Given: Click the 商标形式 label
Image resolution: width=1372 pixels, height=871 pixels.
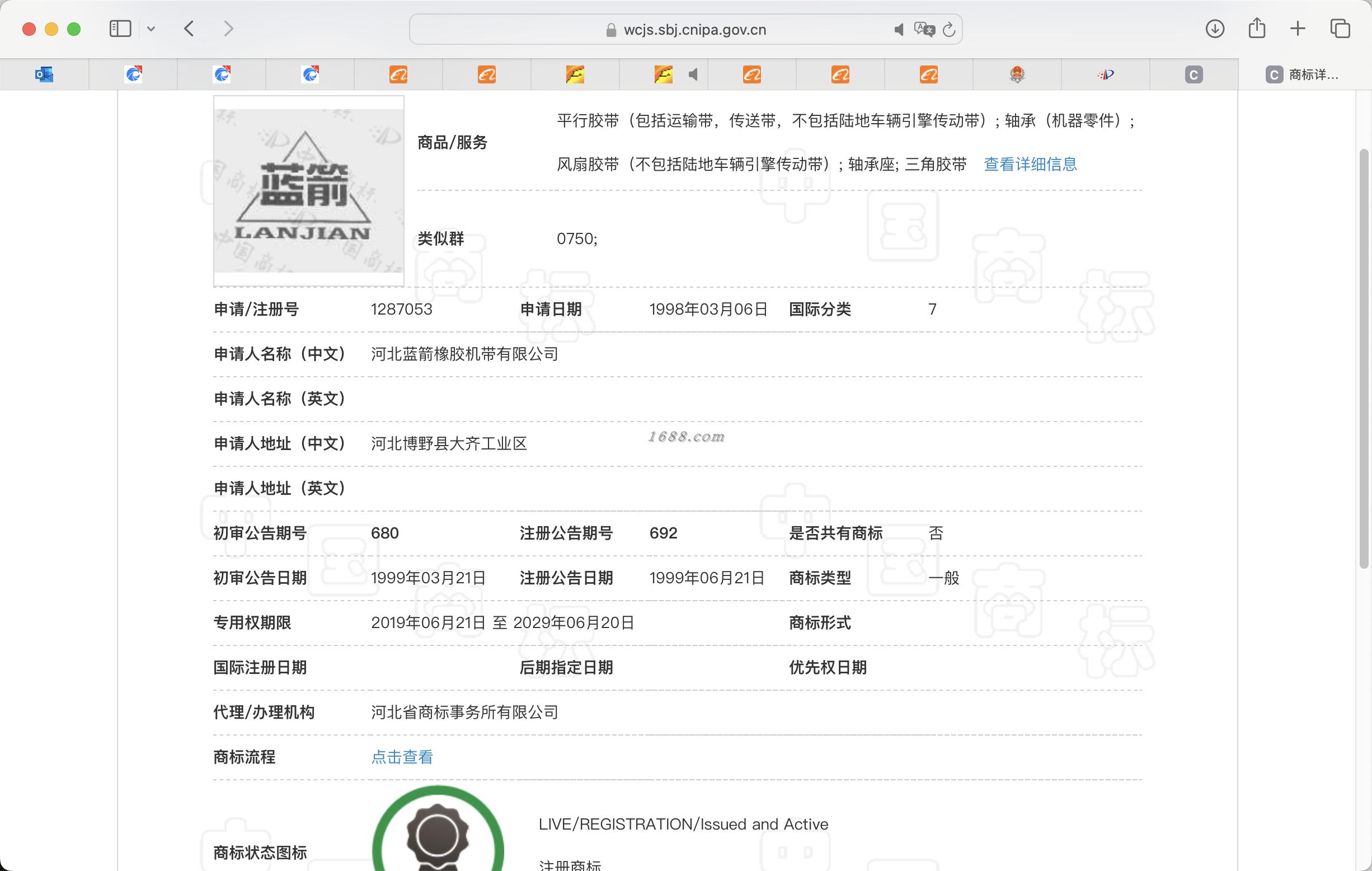Looking at the screenshot, I should (820, 622).
